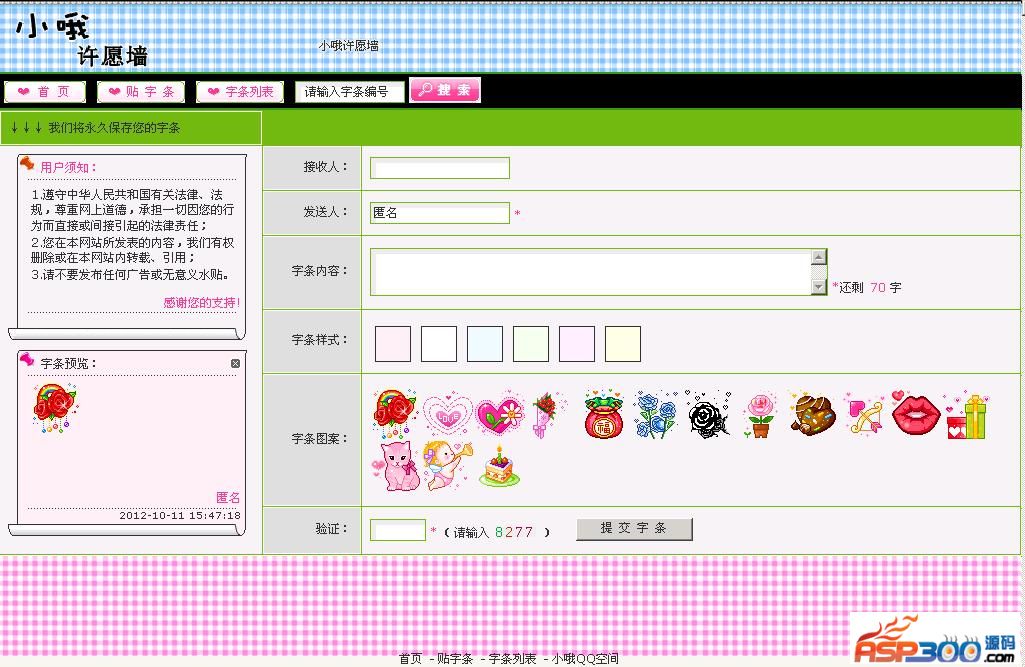Select the rainbow rose pattern icon
This screenshot has width=1025, height=667.
[395, 413]
